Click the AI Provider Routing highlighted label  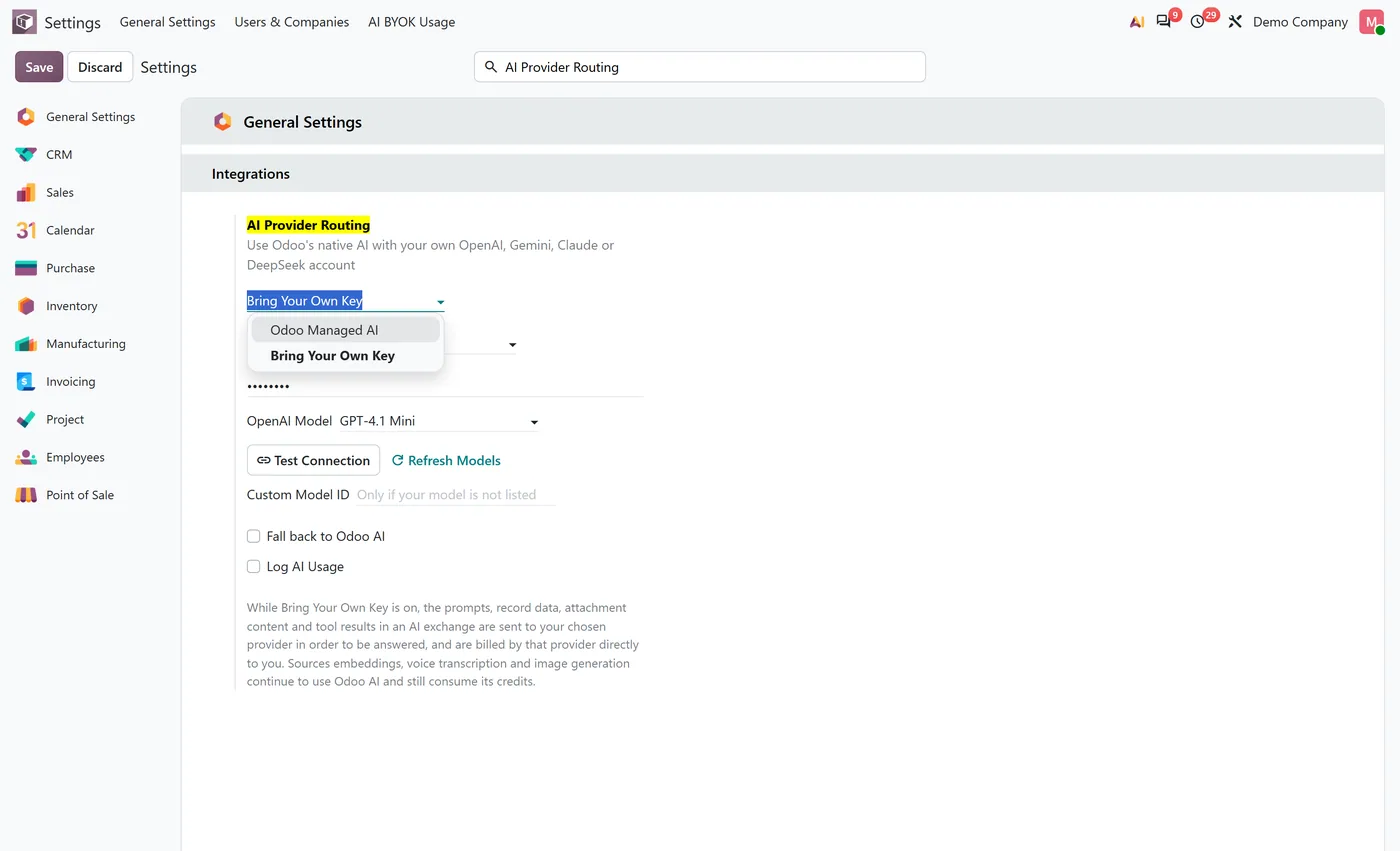pos(308,225)
